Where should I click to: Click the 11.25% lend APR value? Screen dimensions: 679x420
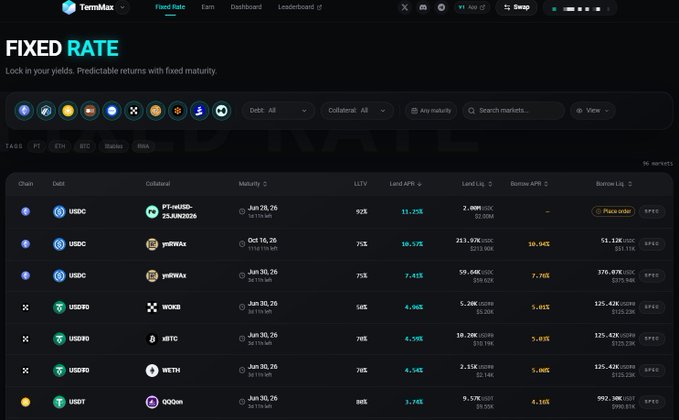point(412,212)
